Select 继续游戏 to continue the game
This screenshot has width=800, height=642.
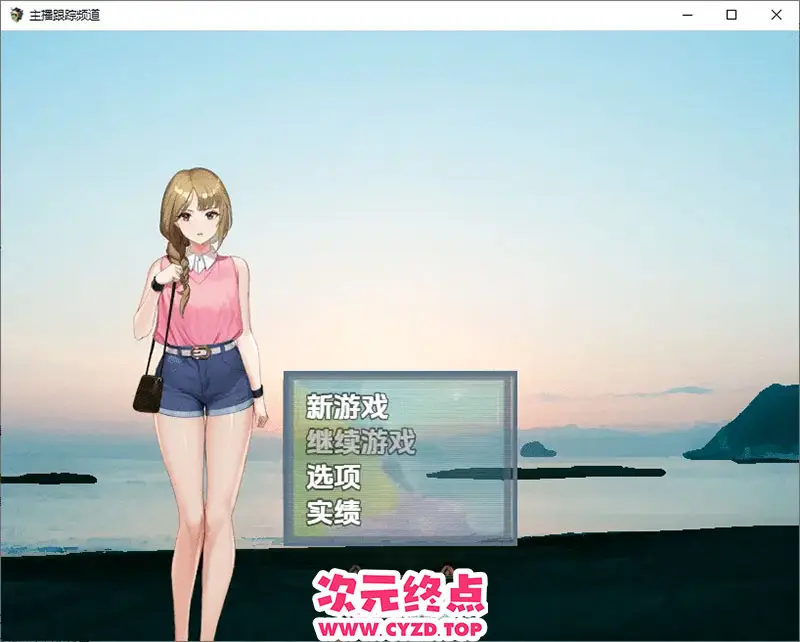(361, 442)
